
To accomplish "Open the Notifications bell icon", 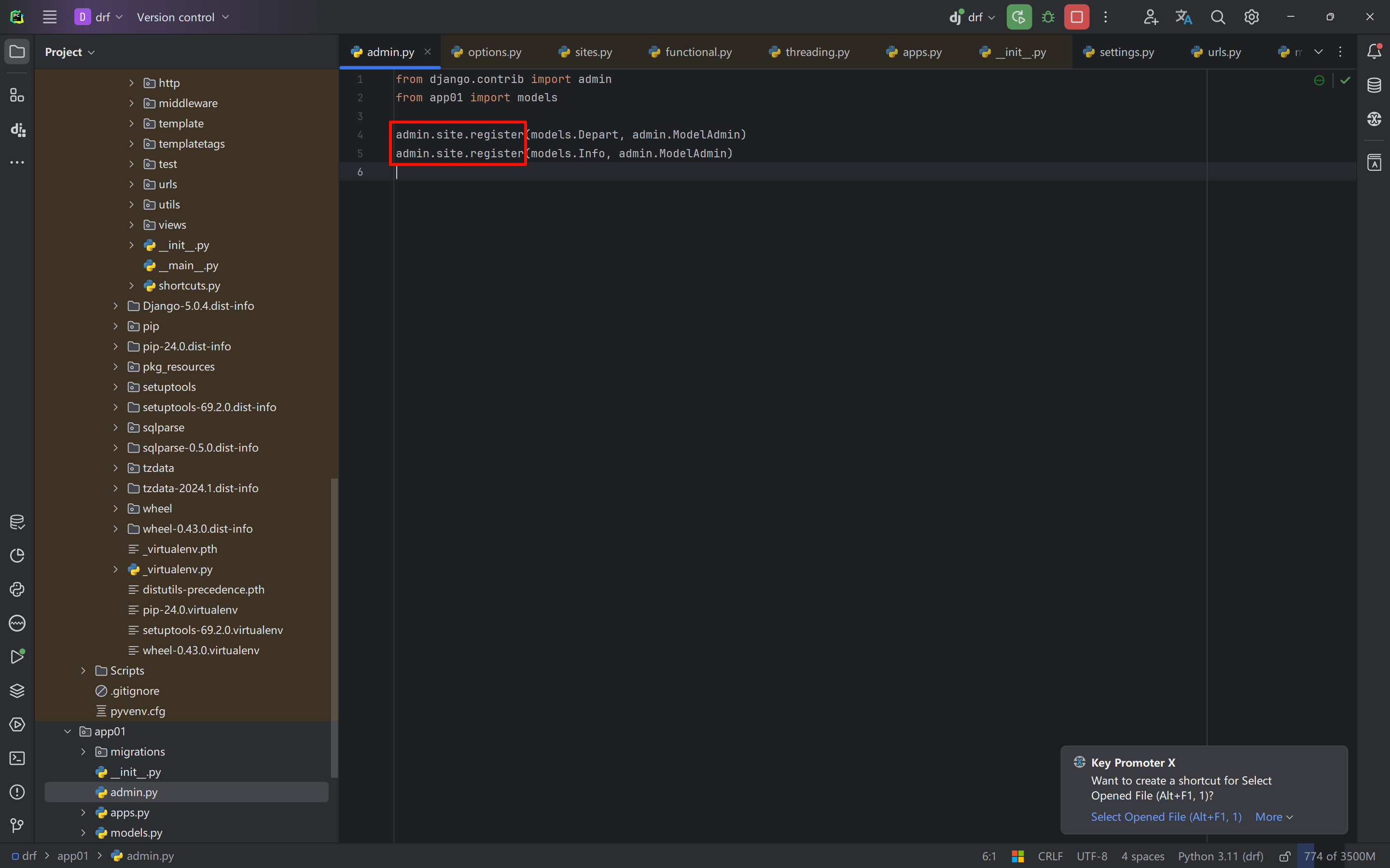I will point(1374,52).
